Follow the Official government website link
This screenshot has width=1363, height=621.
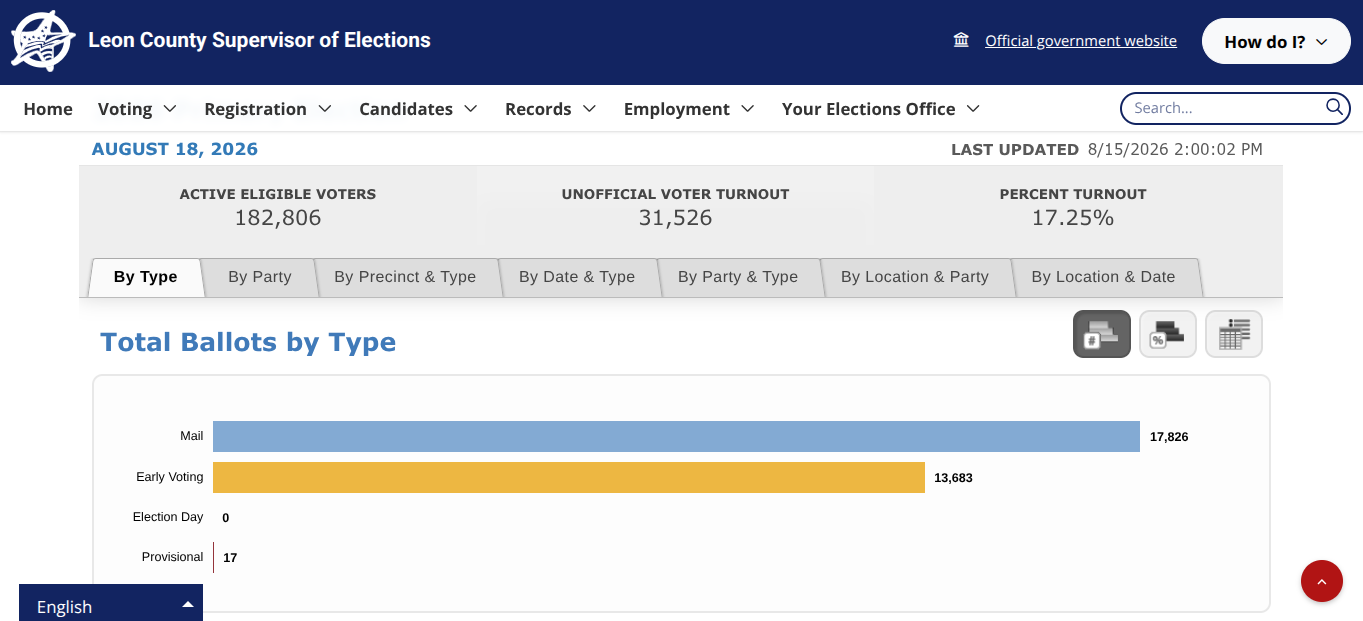[1081, 41]
